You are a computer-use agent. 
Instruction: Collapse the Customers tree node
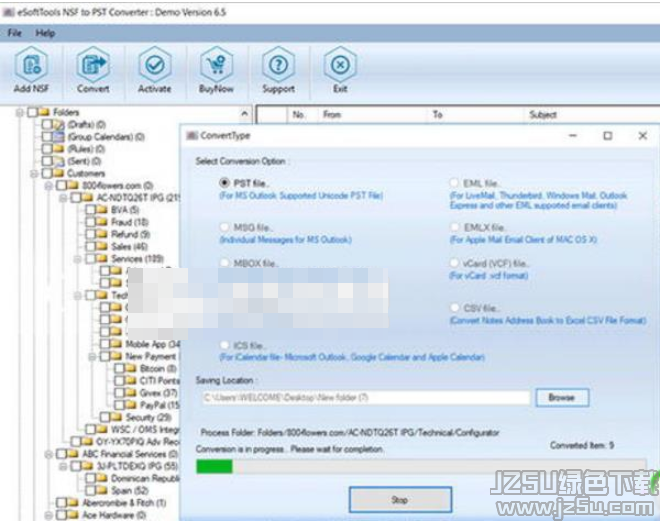point(34,173)
